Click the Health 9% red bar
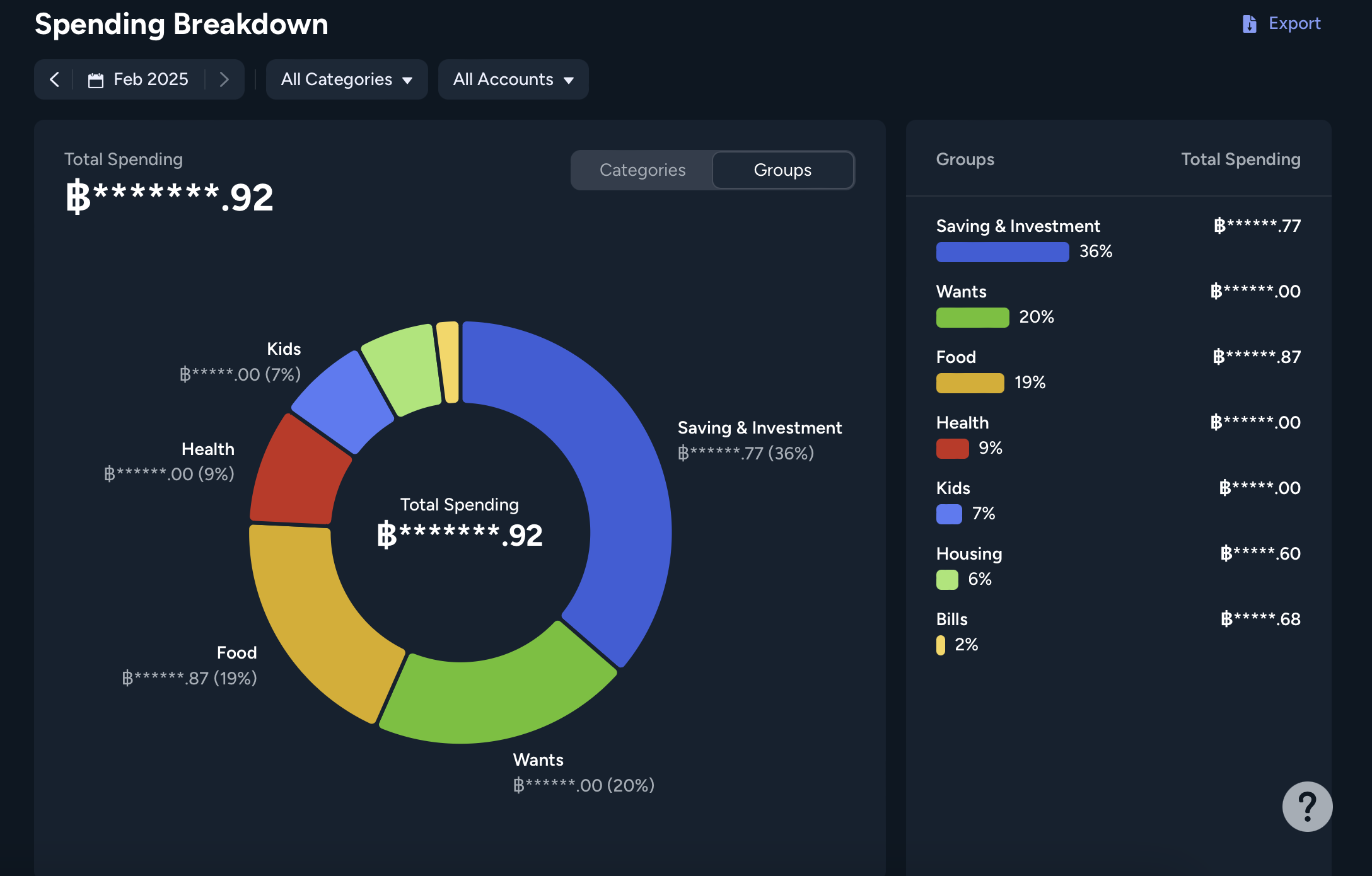1372x876 pixels. [x=953, y=449]
